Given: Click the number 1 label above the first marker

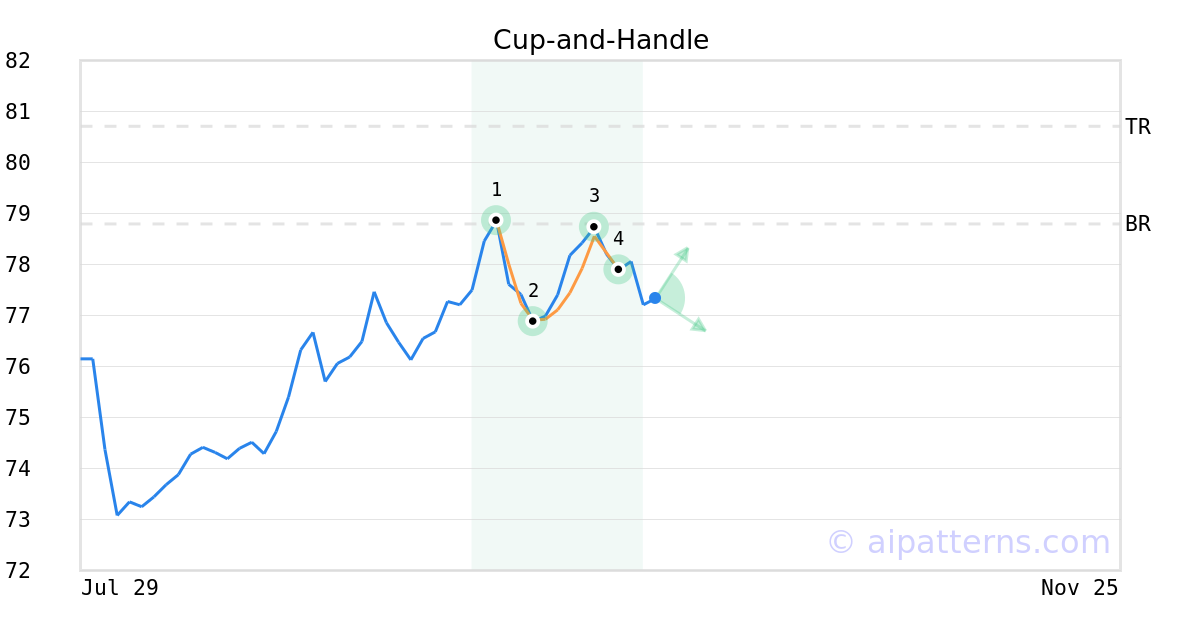Looking at the screenshot, I should tap(496, 190).
